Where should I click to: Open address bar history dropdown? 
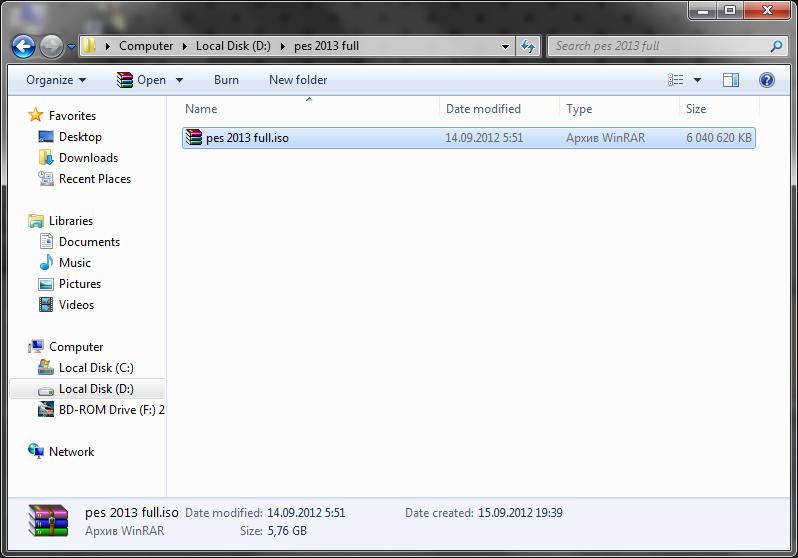[505, 47]
